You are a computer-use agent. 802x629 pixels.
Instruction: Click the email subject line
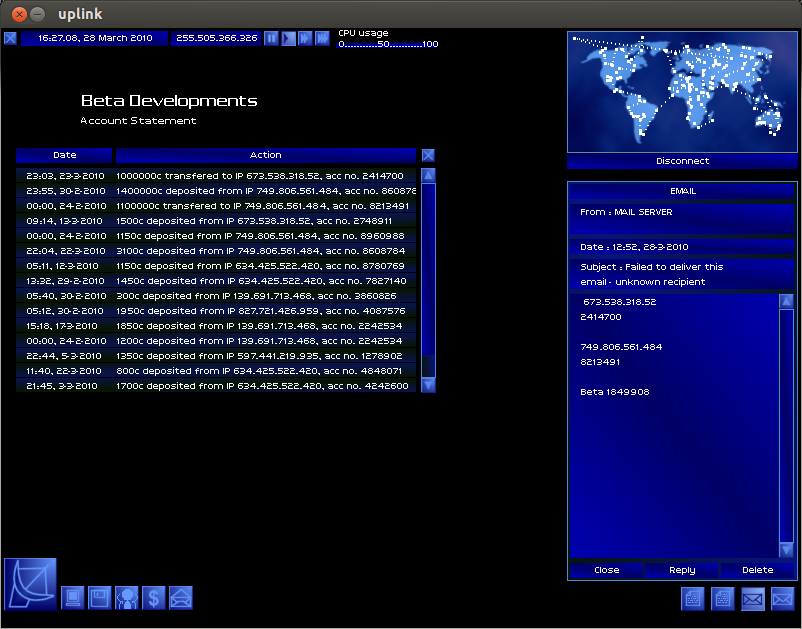click(682, 275)
